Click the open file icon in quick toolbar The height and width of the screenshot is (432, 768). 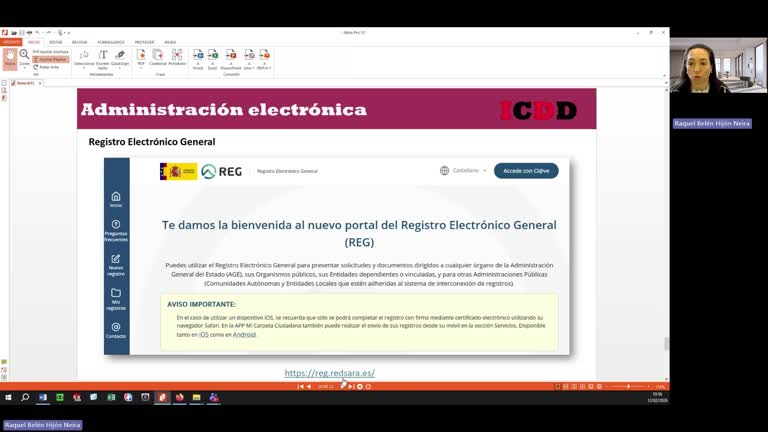point(14,33)
